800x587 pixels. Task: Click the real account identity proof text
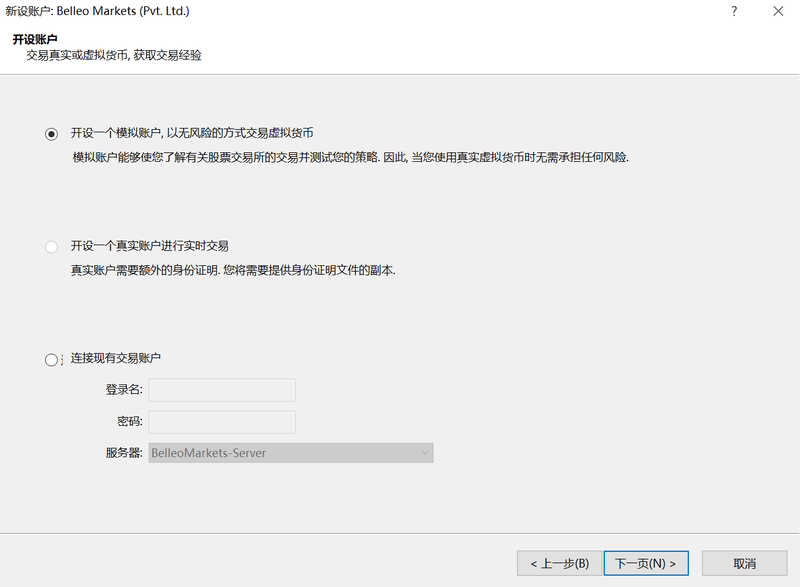point(233,270)
